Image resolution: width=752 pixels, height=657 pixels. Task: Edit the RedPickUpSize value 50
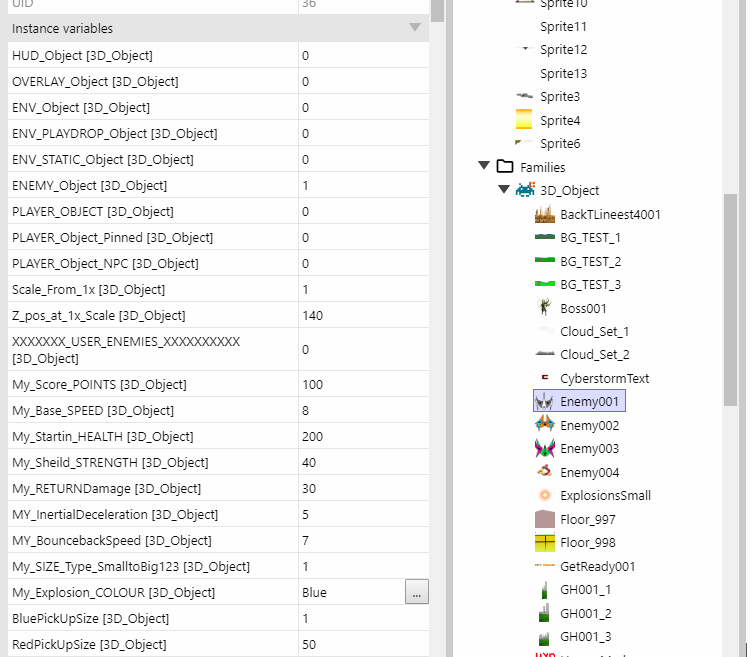pyautogui.click(x=363, y=645)
